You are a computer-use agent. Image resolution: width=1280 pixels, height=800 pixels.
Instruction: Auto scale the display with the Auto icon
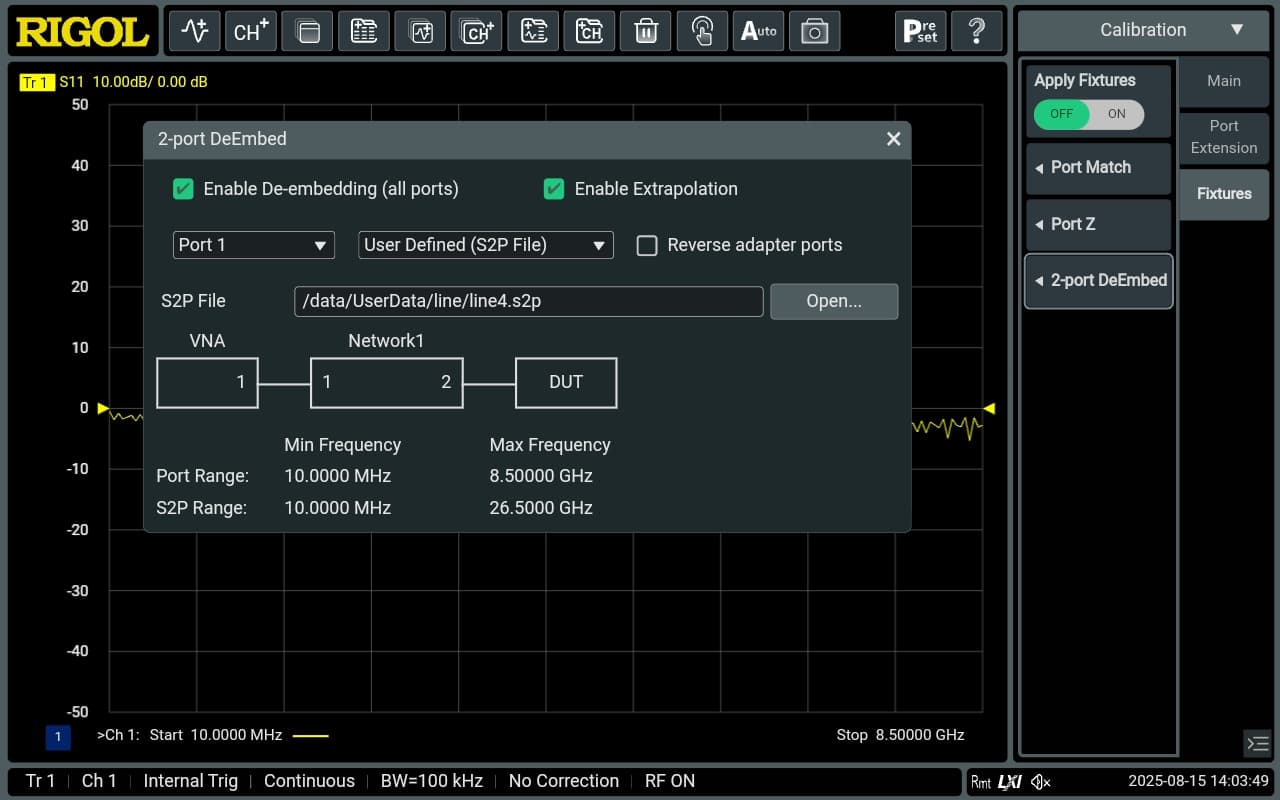[x=758, y=31]
